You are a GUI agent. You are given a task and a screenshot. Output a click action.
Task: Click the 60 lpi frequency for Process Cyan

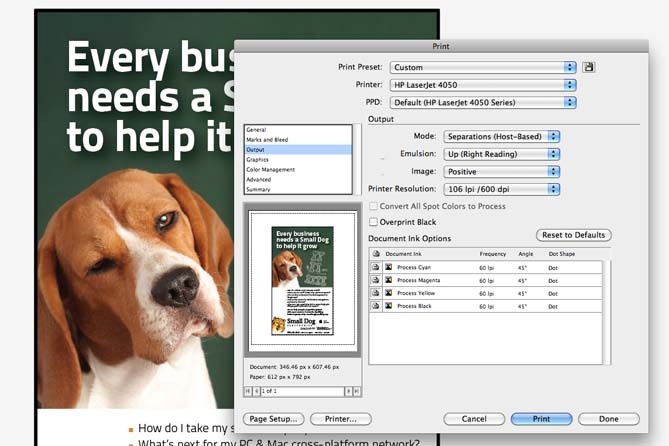point(486,268)
